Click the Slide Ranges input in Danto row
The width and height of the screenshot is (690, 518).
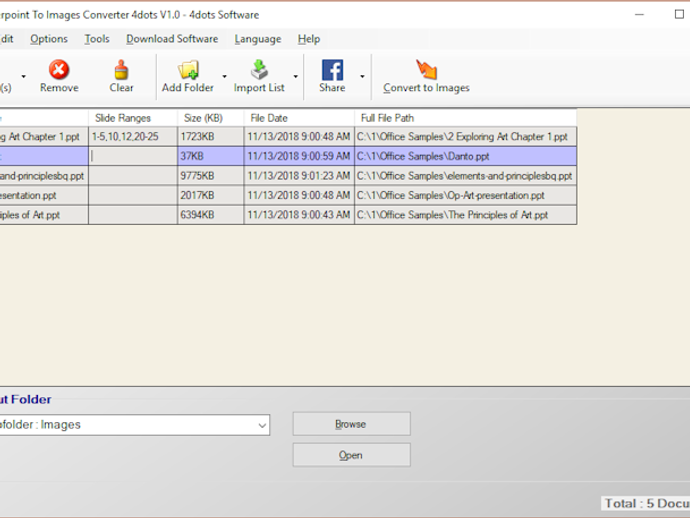click(x=133, y=156)
